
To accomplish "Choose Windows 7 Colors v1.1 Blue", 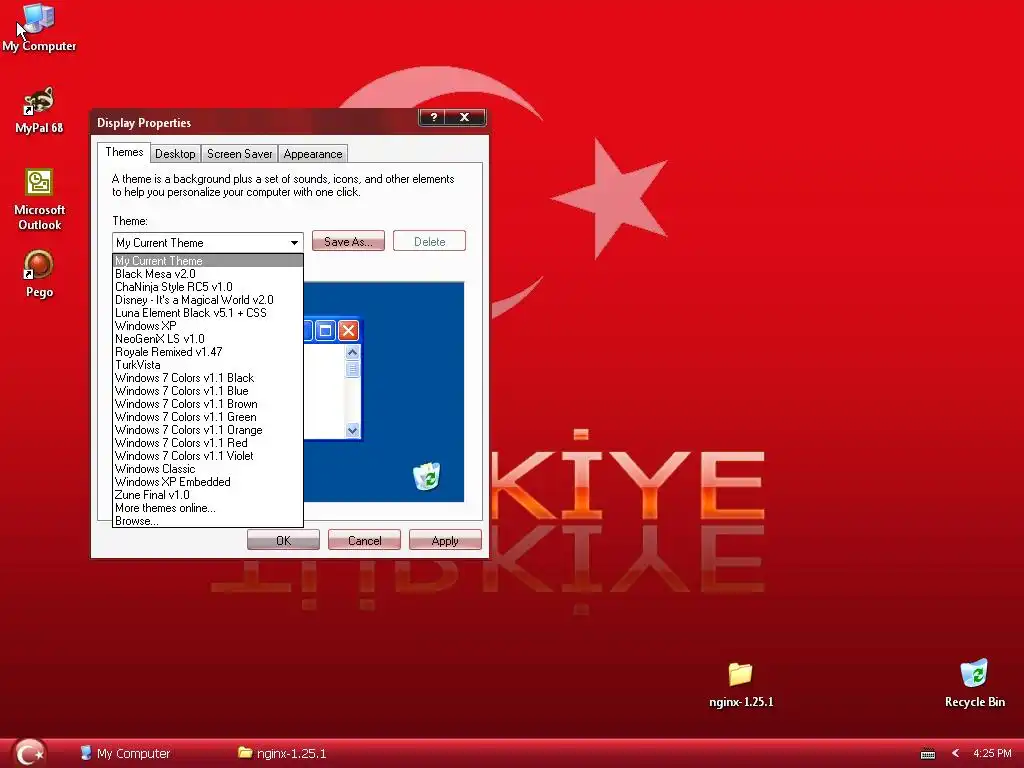I will [208, 391].
